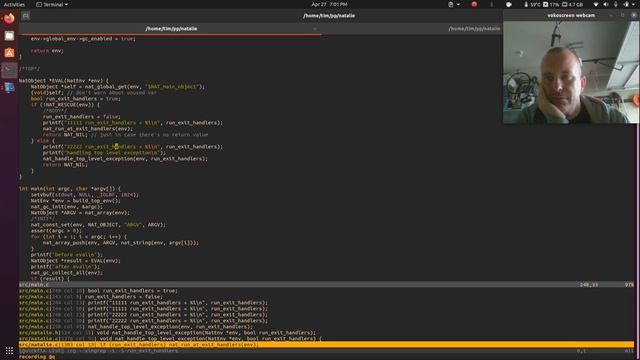Viewport: 640px width, 360px height.
Task: Click the microphone indicator in top bar
Action: pos(616,4)
